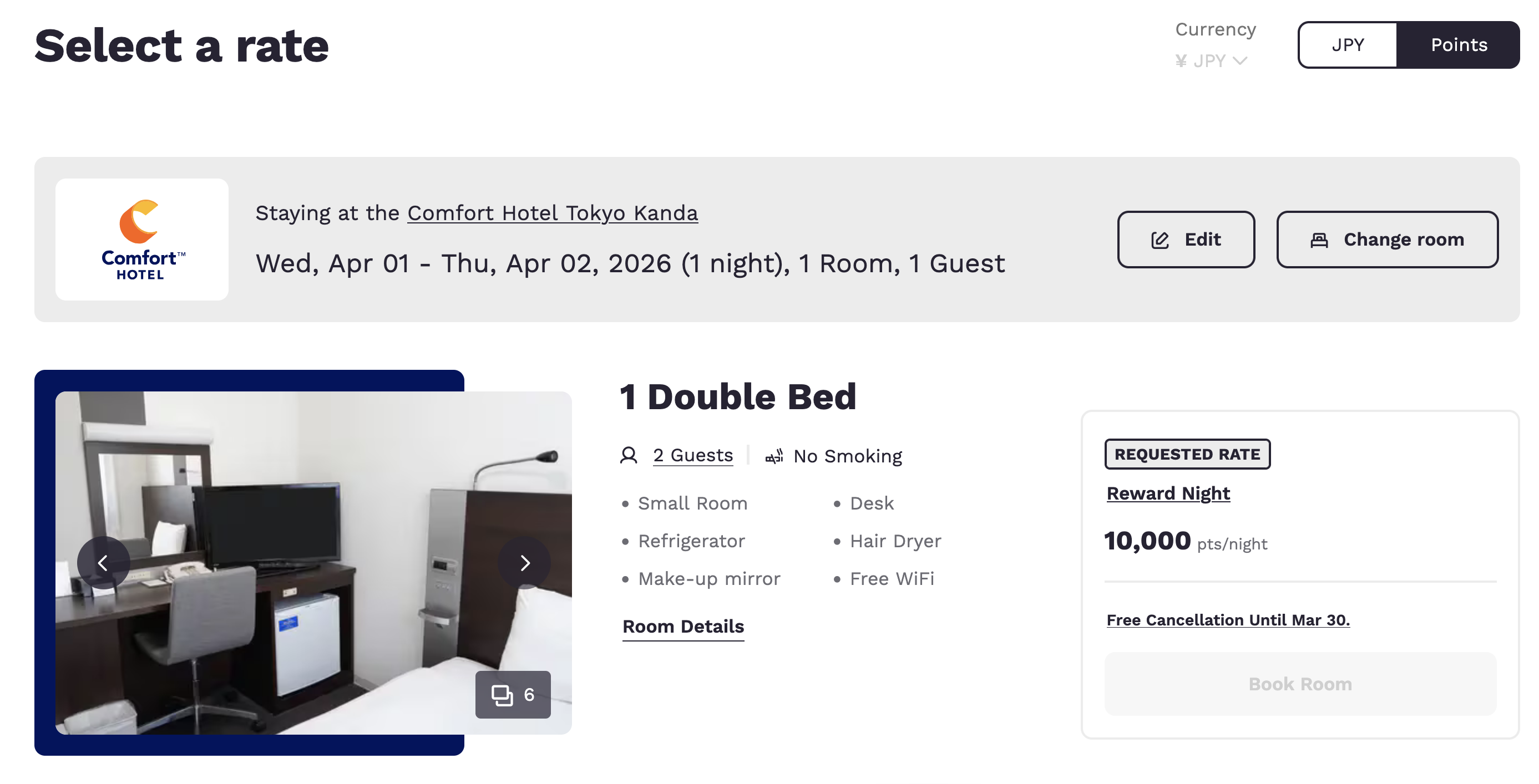Switch pricing display to JPY

pyautogui.click(x=1348, y=44)
